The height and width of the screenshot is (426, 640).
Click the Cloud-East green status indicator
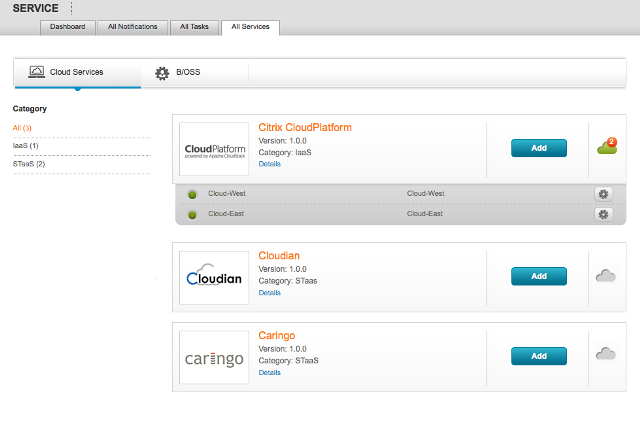(x=193, y=214)
